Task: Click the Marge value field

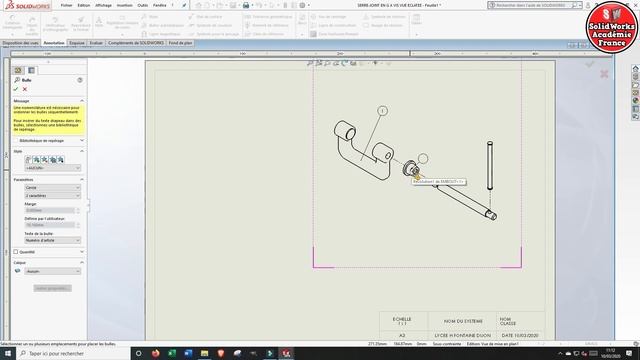Action: [x=50, y=211]
